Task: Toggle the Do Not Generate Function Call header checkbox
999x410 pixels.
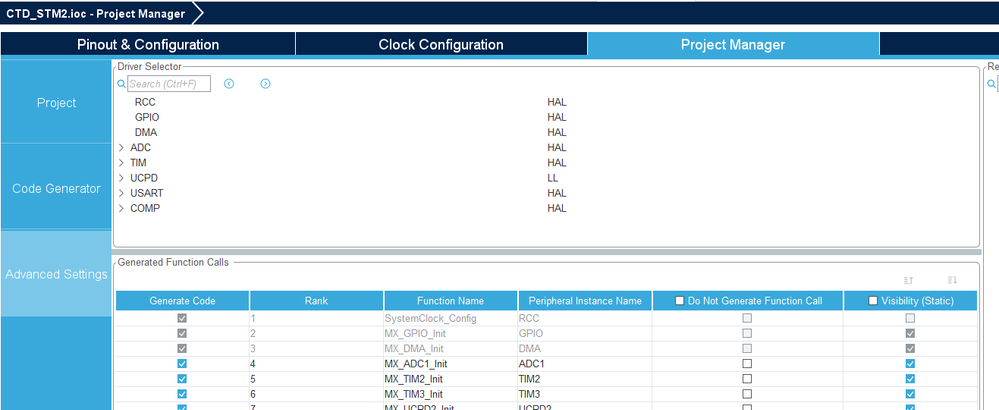Action: coord(680,301)
